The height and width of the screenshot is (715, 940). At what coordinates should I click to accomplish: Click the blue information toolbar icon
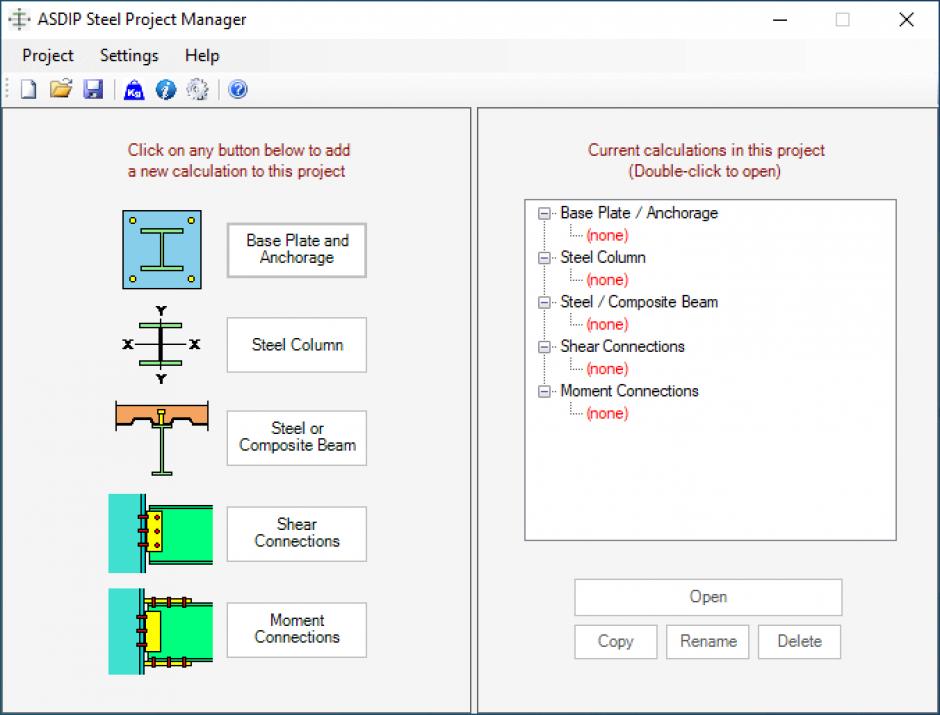[166, 90]
